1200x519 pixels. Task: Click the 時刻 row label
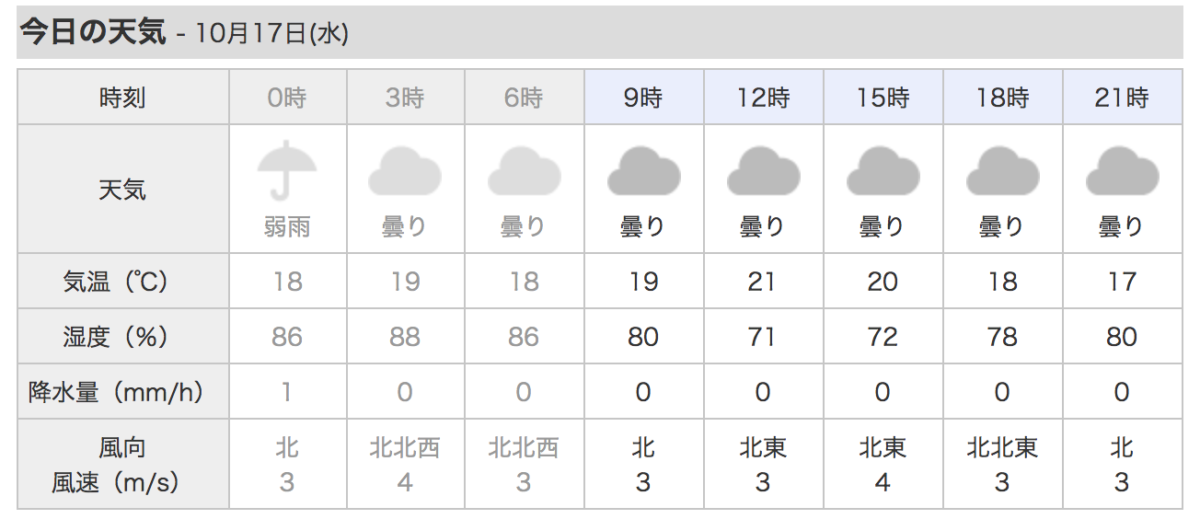click(x=122, y=97)
